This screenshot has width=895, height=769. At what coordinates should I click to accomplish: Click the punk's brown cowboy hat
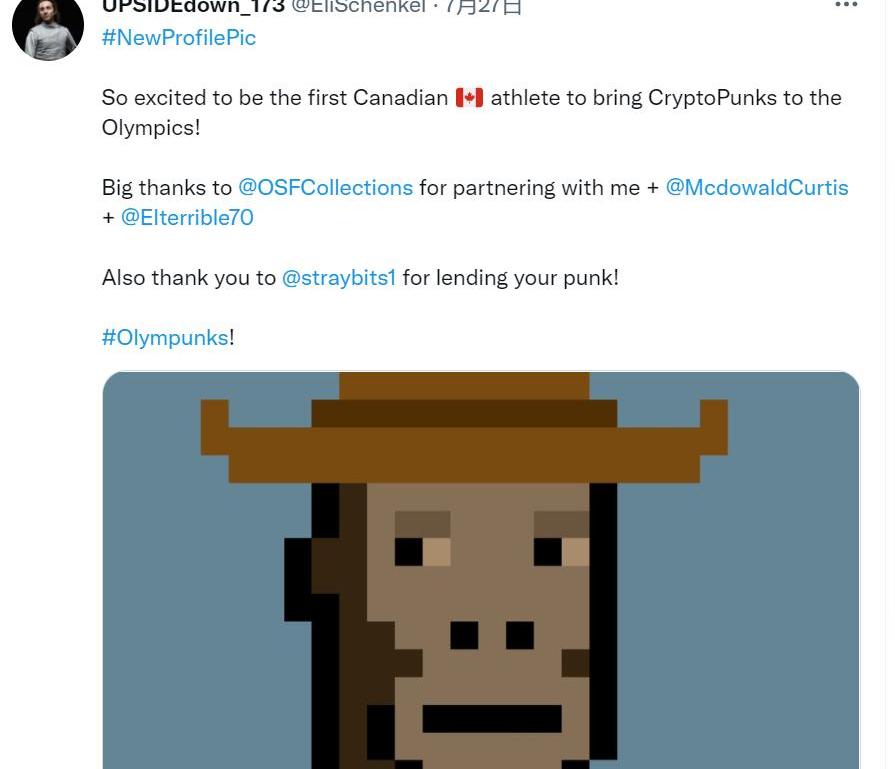(464, 430)
